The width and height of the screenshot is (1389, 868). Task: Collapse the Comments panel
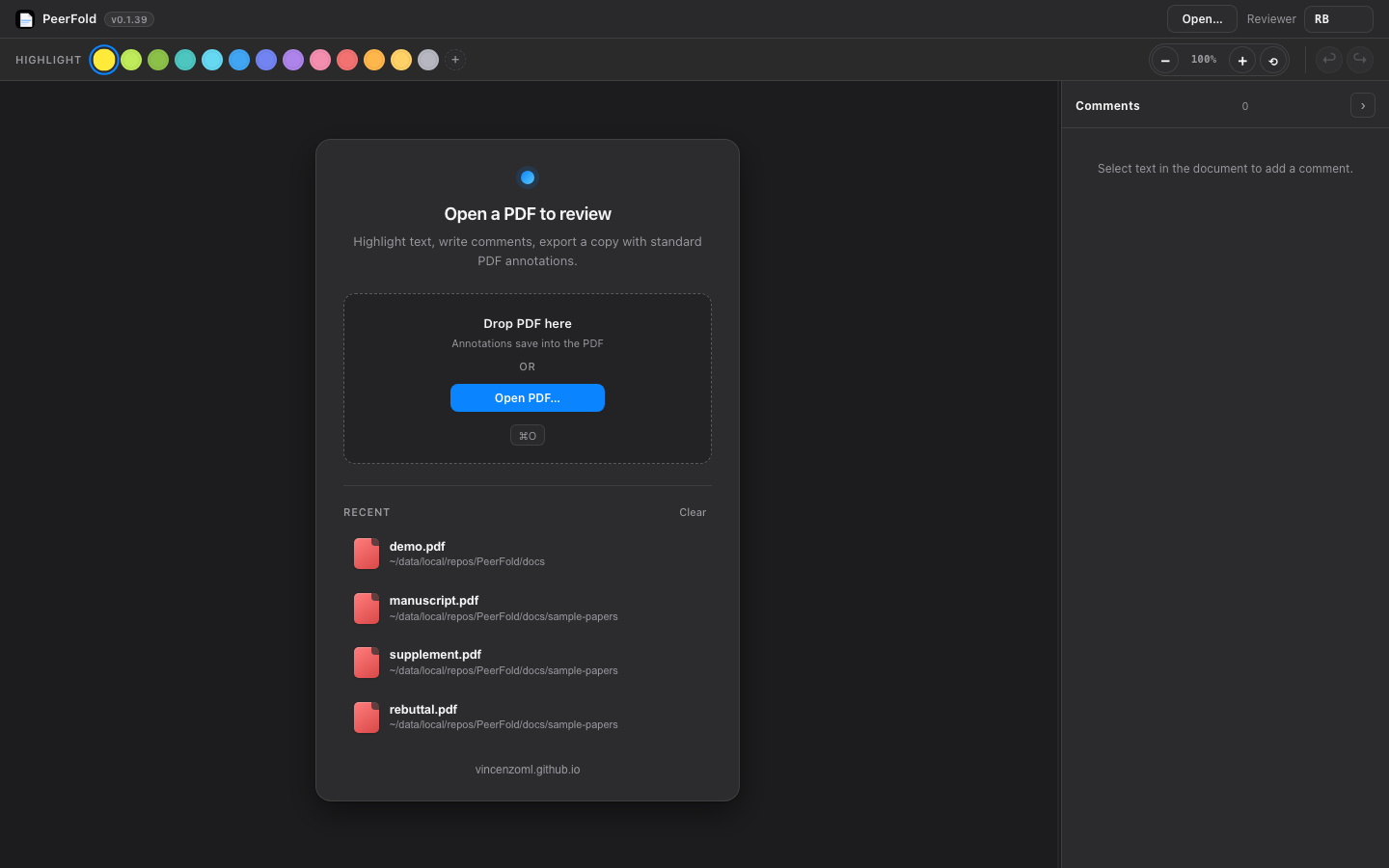(x=1363, y=106)
